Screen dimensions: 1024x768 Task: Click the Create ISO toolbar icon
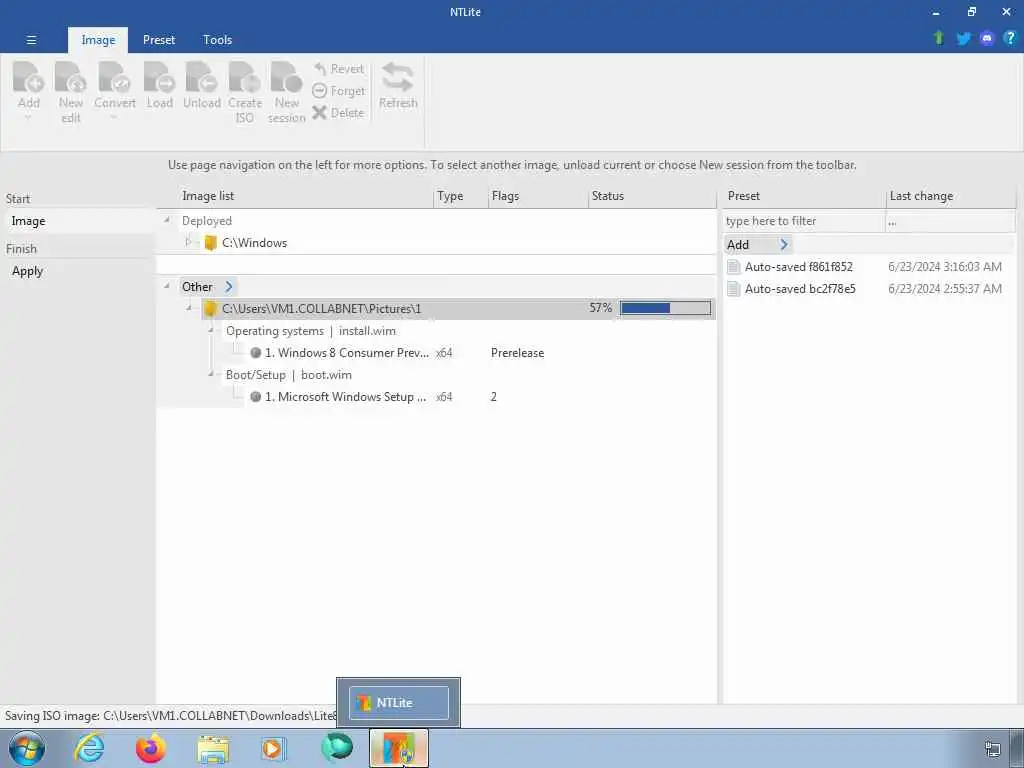245,77
